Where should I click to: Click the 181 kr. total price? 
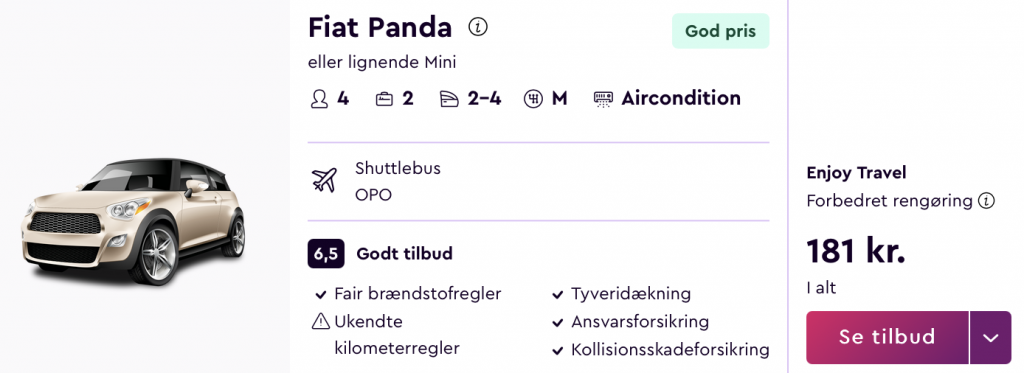[856, 251]
